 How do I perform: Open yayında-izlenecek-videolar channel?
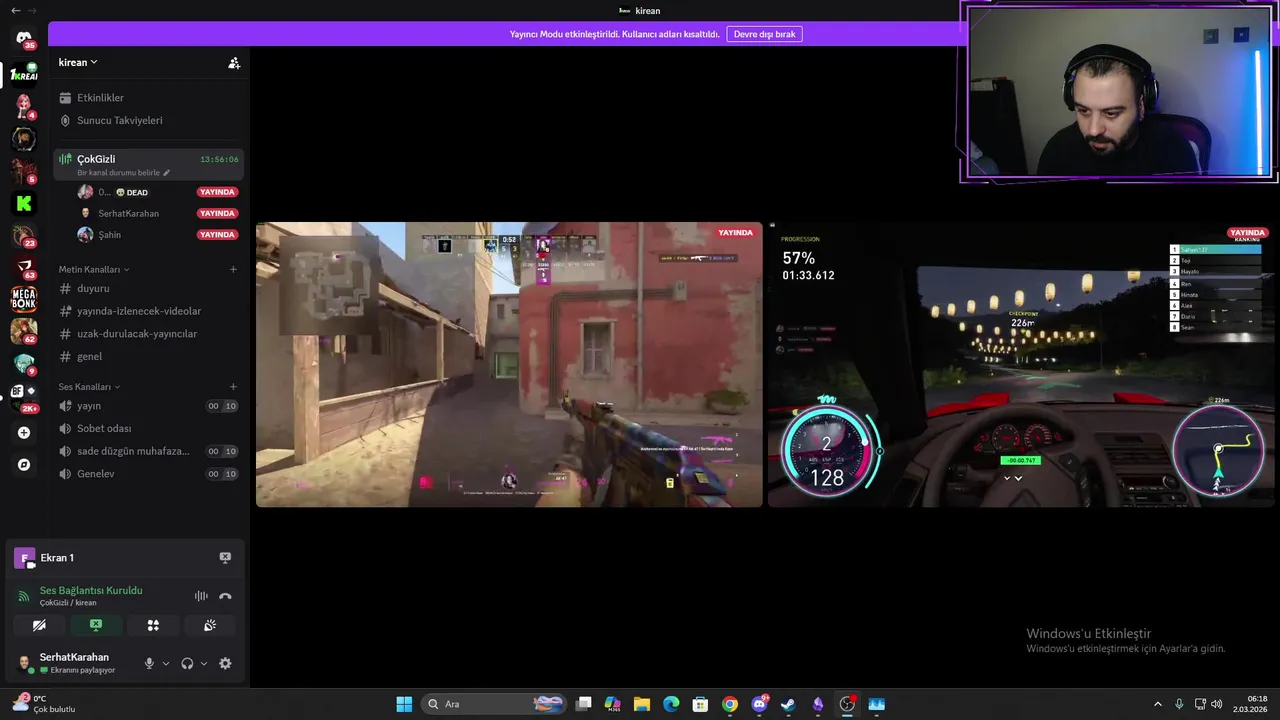148,311
